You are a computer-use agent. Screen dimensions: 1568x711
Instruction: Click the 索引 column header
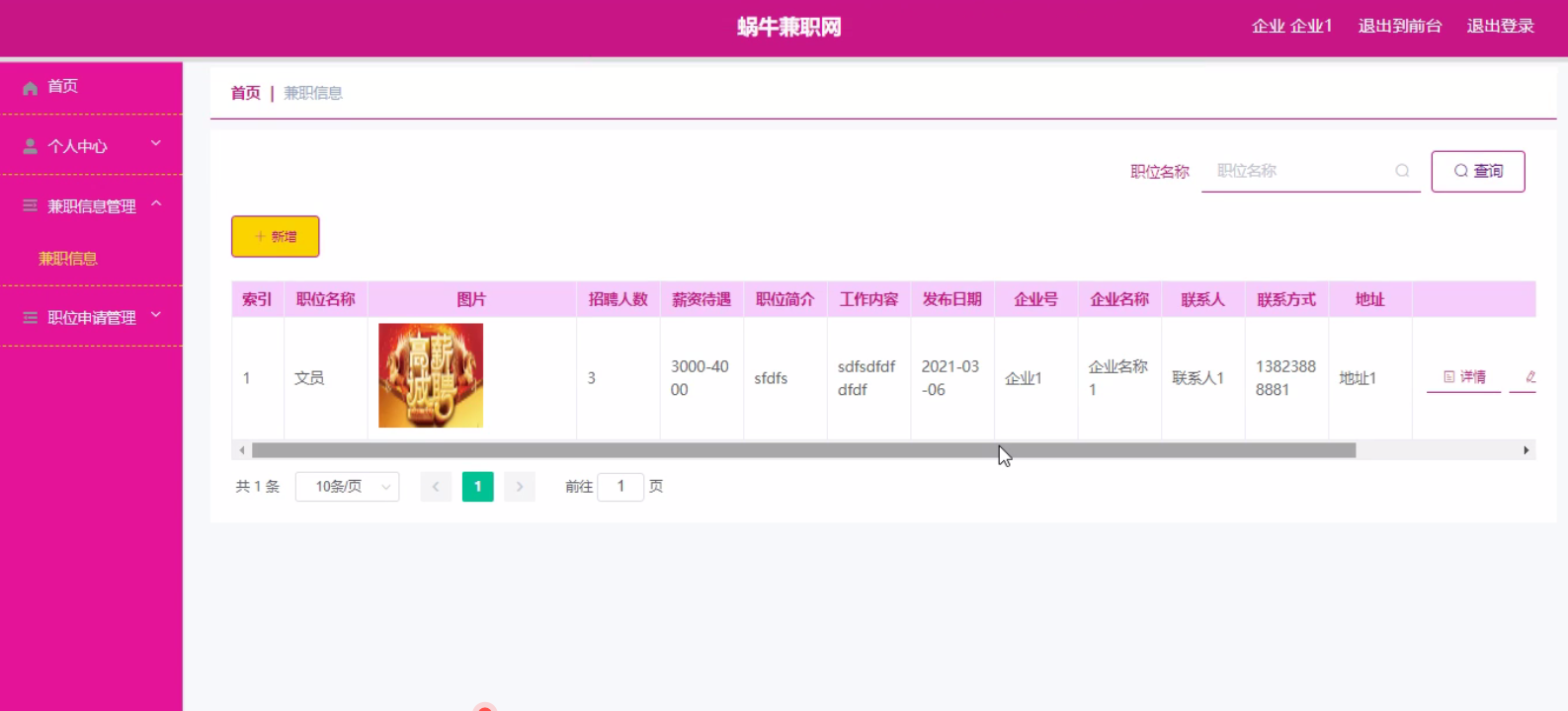(257, 299)
